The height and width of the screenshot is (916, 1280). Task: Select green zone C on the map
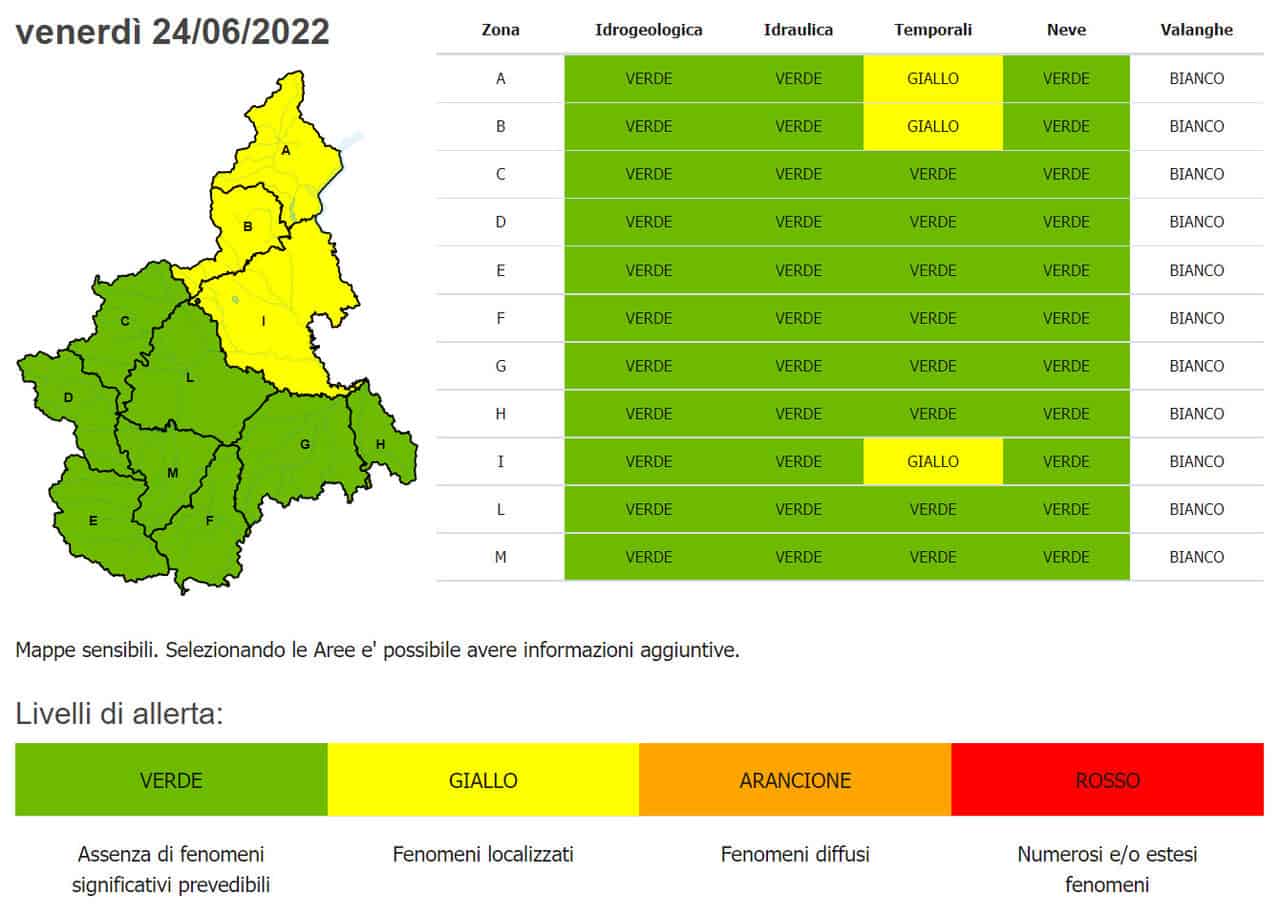[x=125, y=320]
